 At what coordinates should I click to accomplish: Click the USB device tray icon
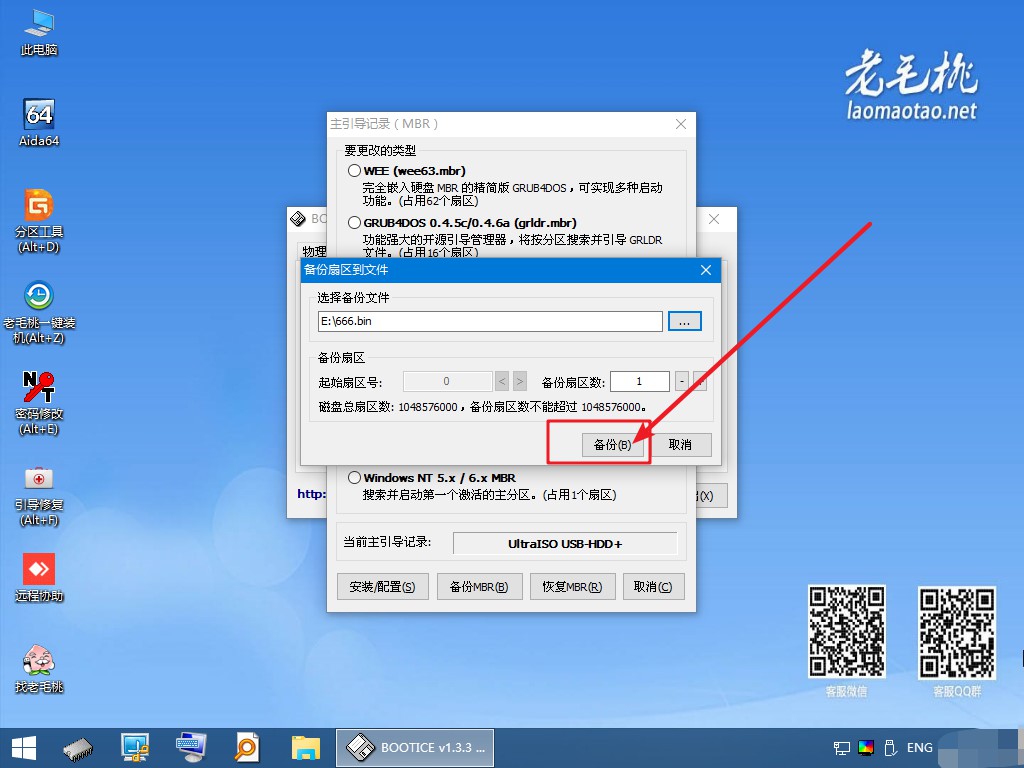click(889, 748)
